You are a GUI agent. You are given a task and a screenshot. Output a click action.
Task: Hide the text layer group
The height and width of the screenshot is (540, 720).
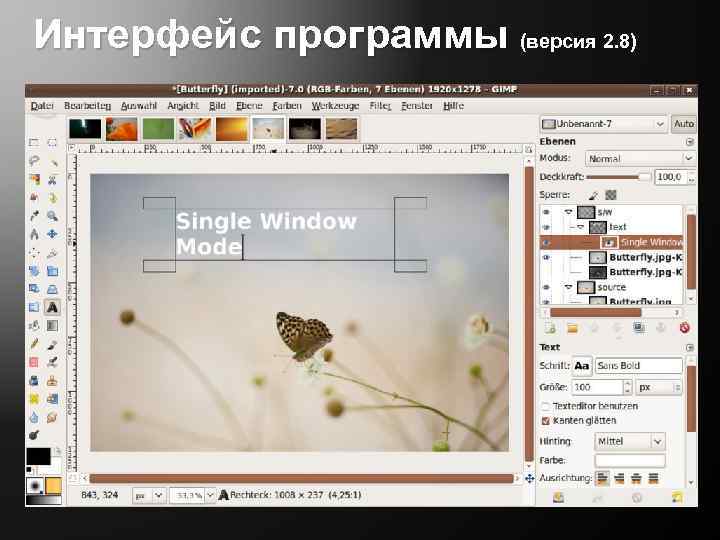tap(546, 227)
